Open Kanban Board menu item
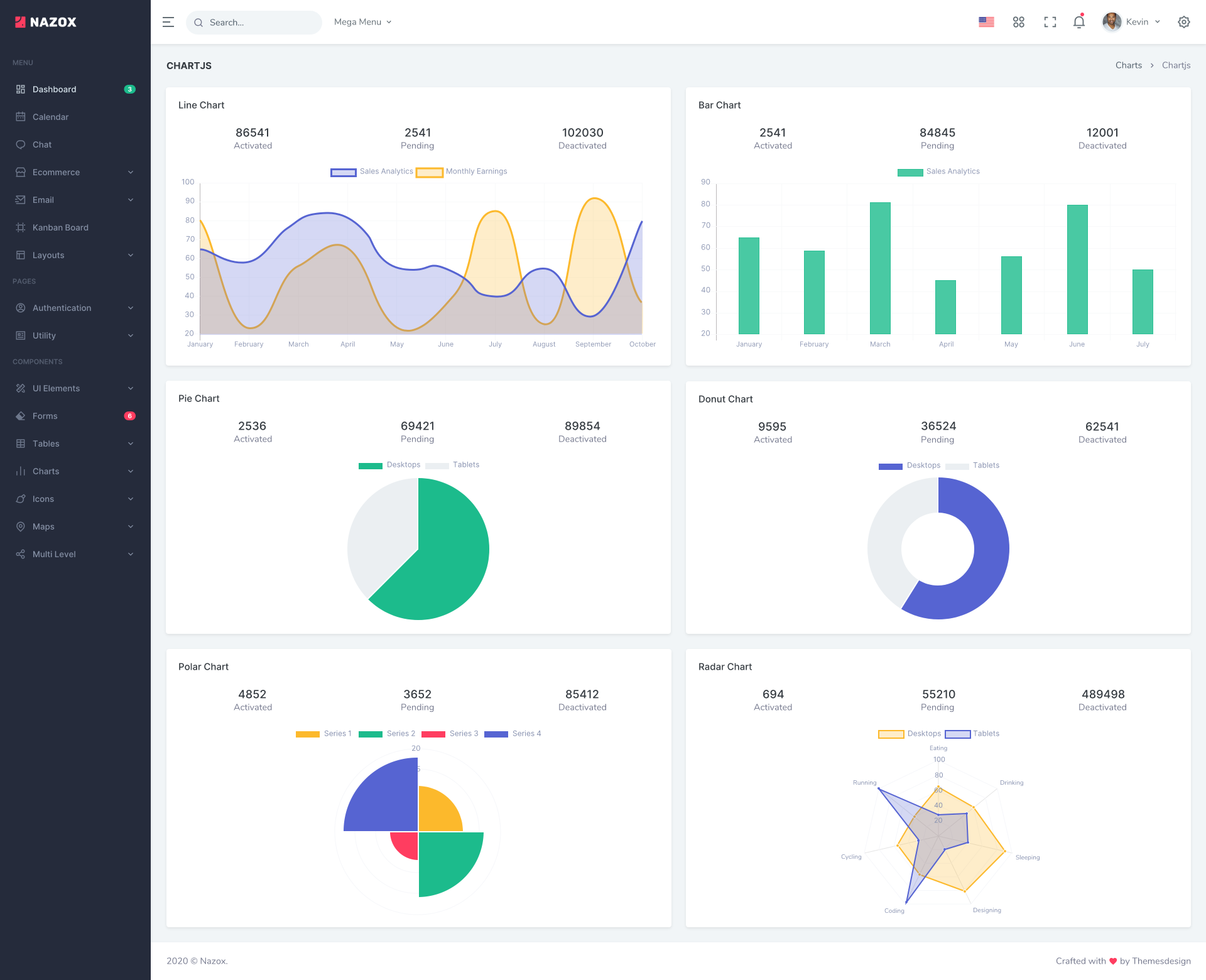 tap(75, 227)
